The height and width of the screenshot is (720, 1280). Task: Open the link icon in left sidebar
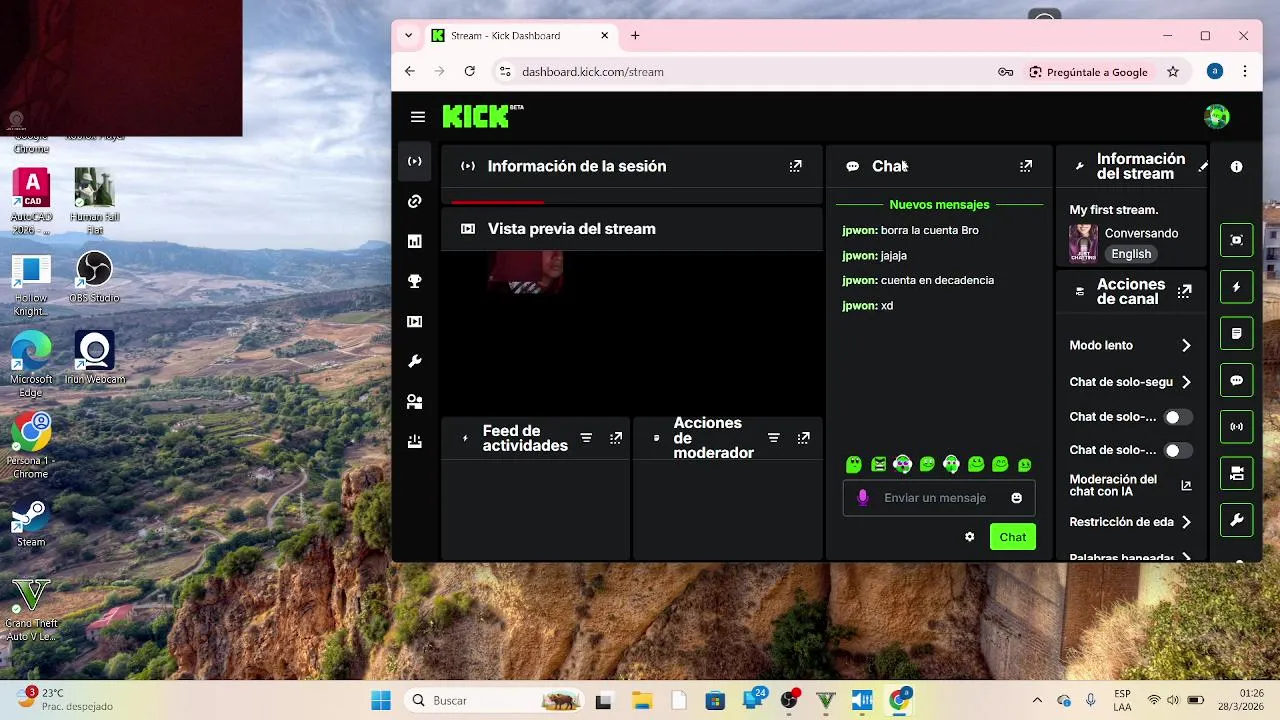(415, 201)
